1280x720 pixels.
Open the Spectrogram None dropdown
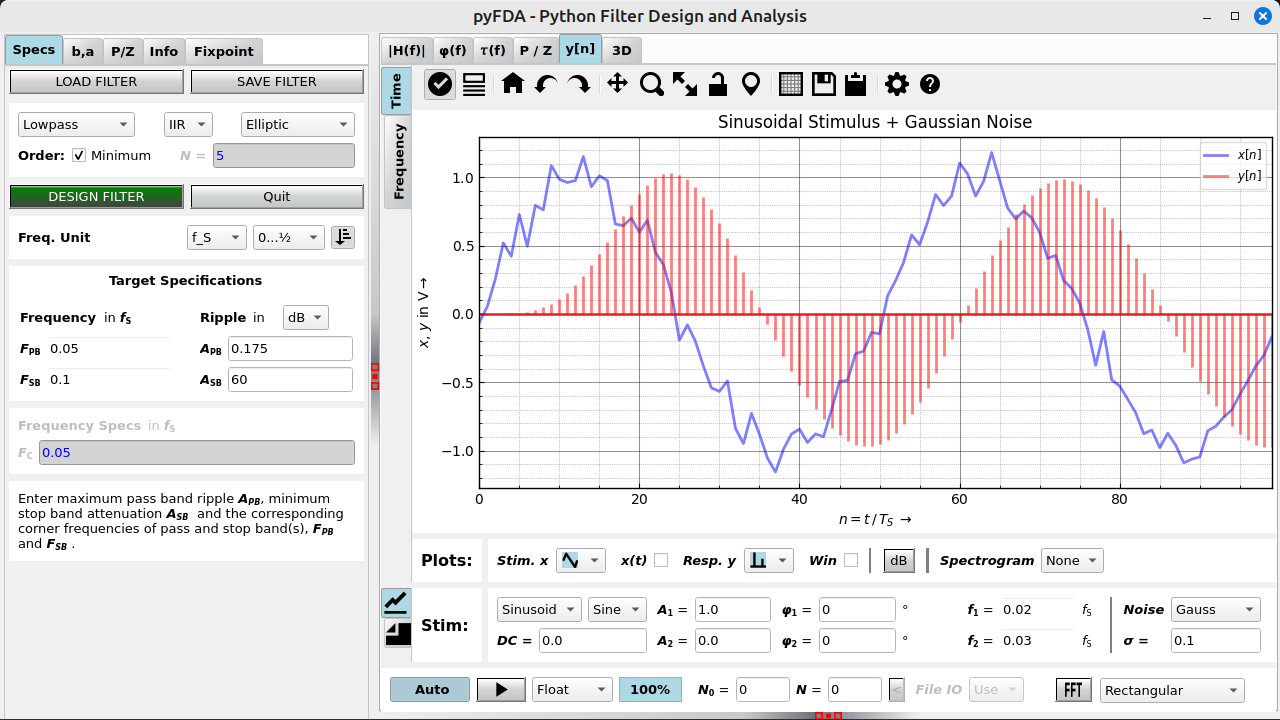(1072, 560)
